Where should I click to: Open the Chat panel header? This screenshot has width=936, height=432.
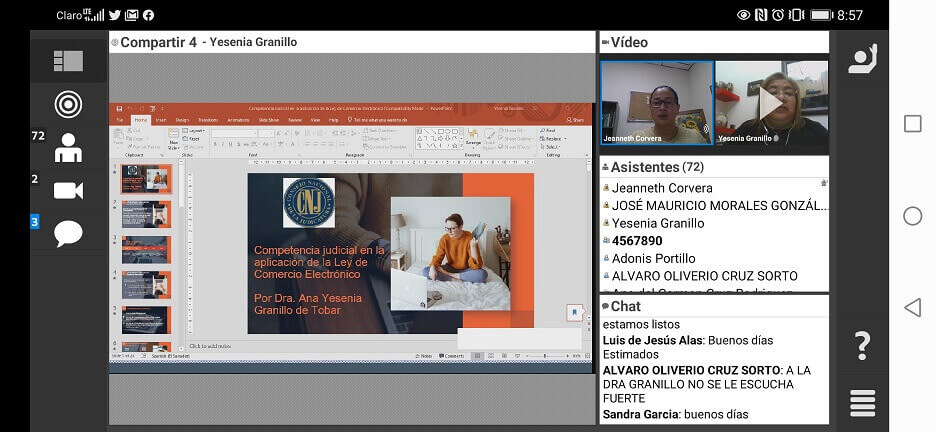[714, 306]
